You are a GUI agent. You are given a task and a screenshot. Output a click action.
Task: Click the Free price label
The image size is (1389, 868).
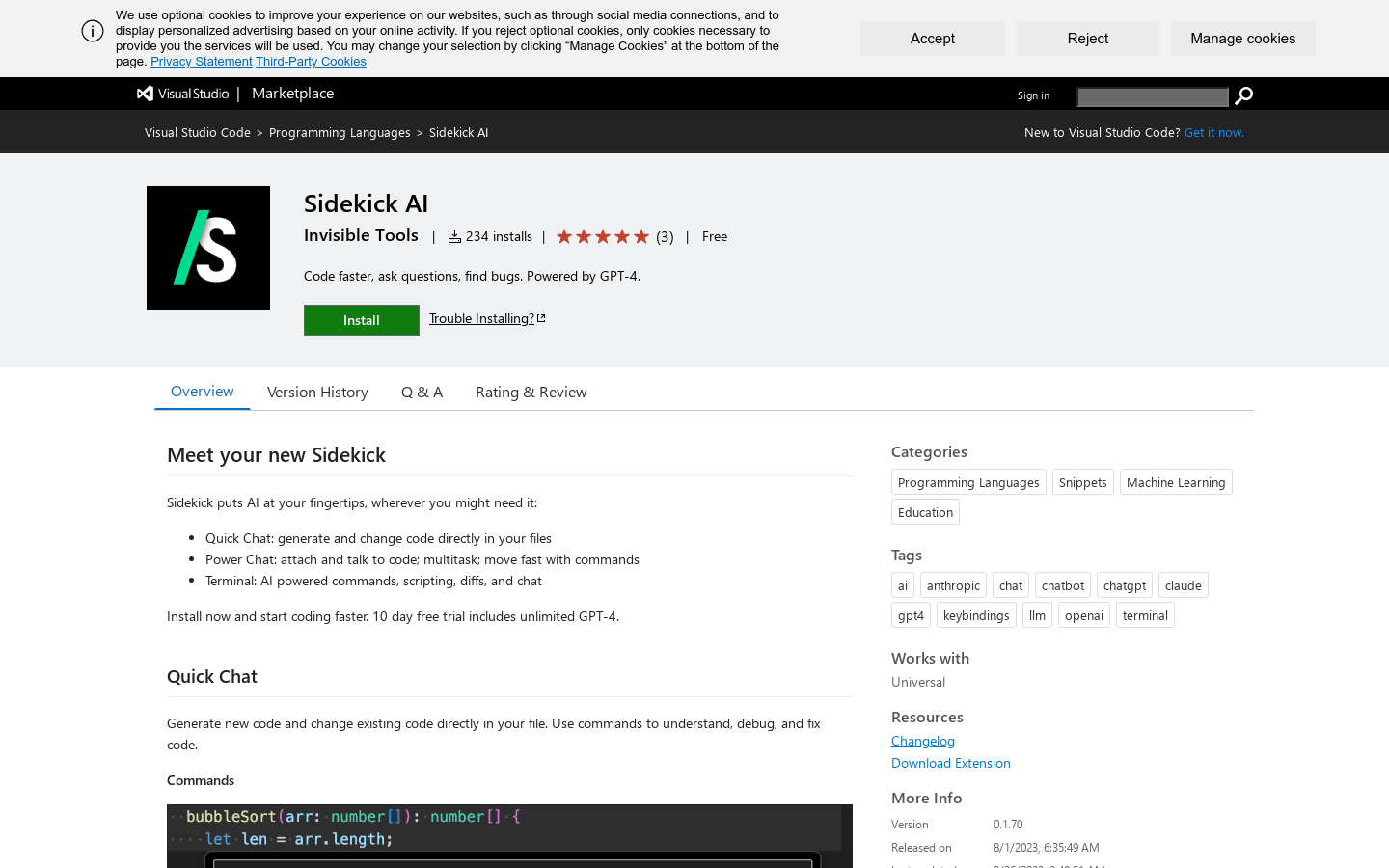tap(715, 236)
